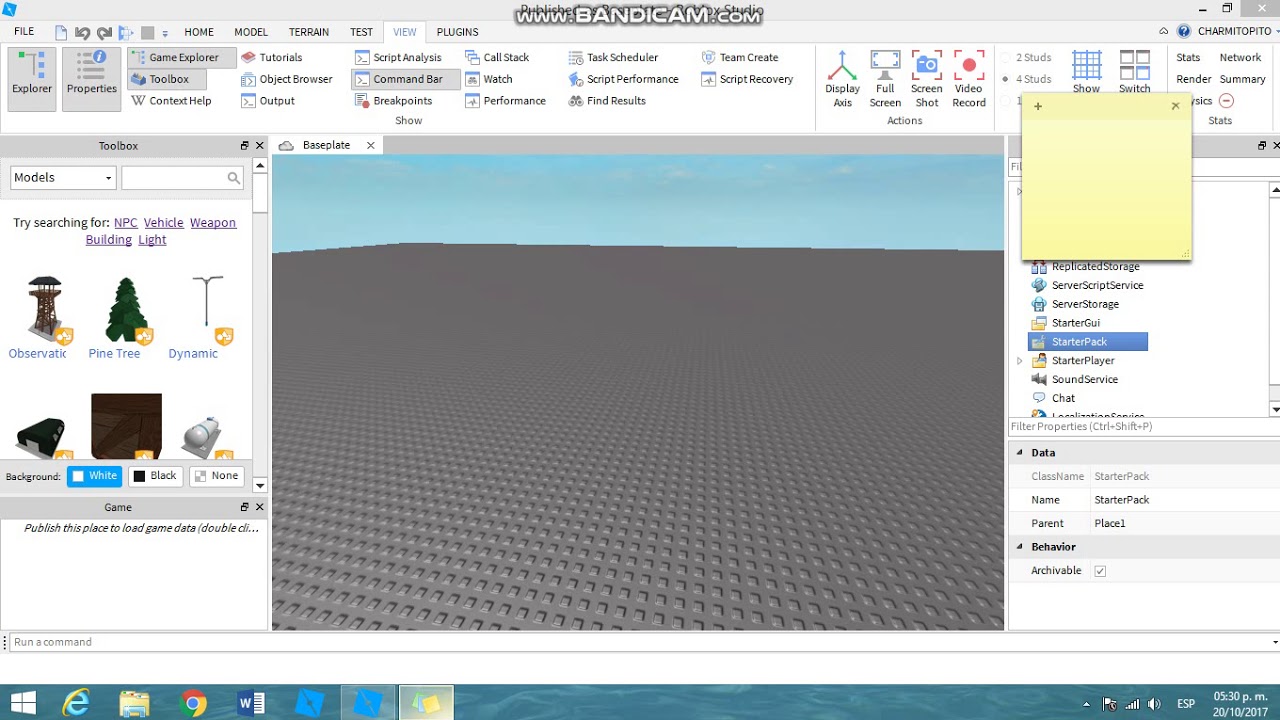
Task: Search Toolbox for Building link
Action: click(108, 240)
